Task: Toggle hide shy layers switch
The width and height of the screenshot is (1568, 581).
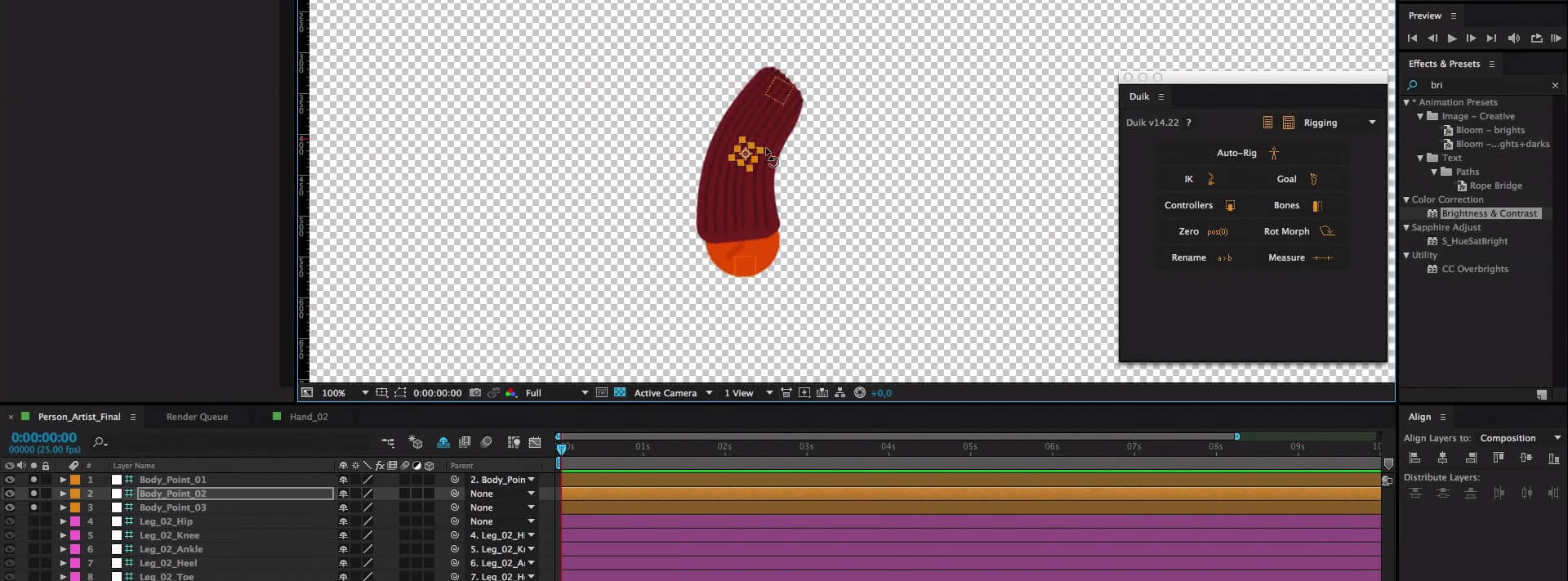Action: (443, 442)
